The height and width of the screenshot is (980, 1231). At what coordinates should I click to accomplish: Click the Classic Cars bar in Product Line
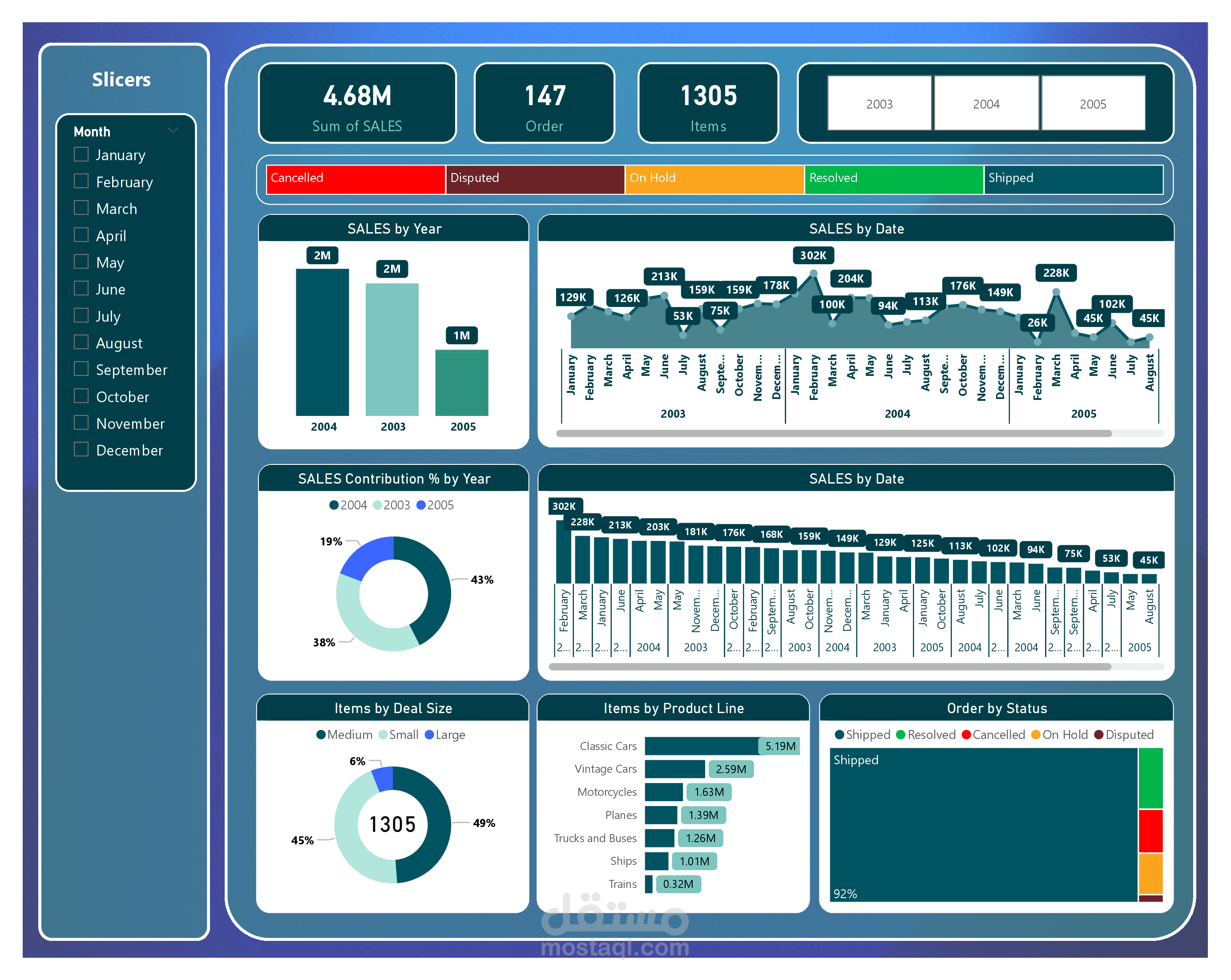pos(701,746)
